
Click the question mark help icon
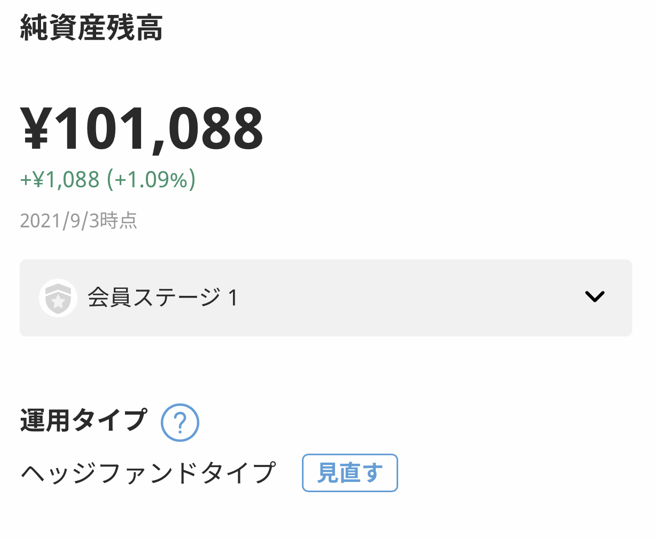tap(180, 422)
